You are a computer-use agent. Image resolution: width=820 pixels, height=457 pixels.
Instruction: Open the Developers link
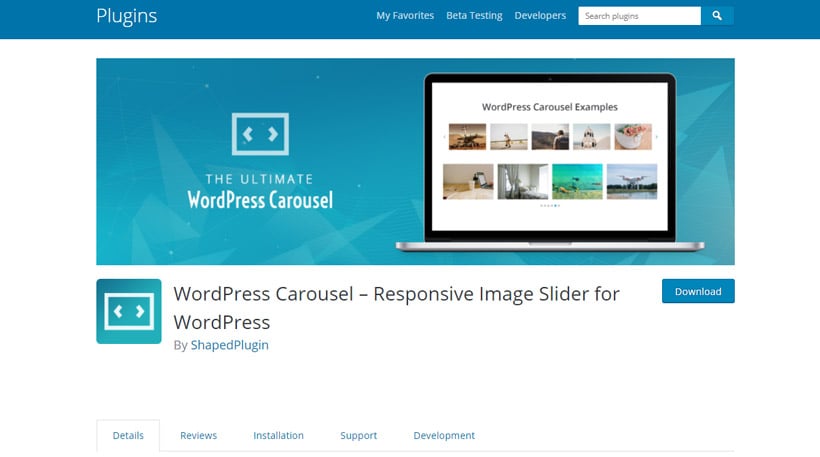click(540, 16)
